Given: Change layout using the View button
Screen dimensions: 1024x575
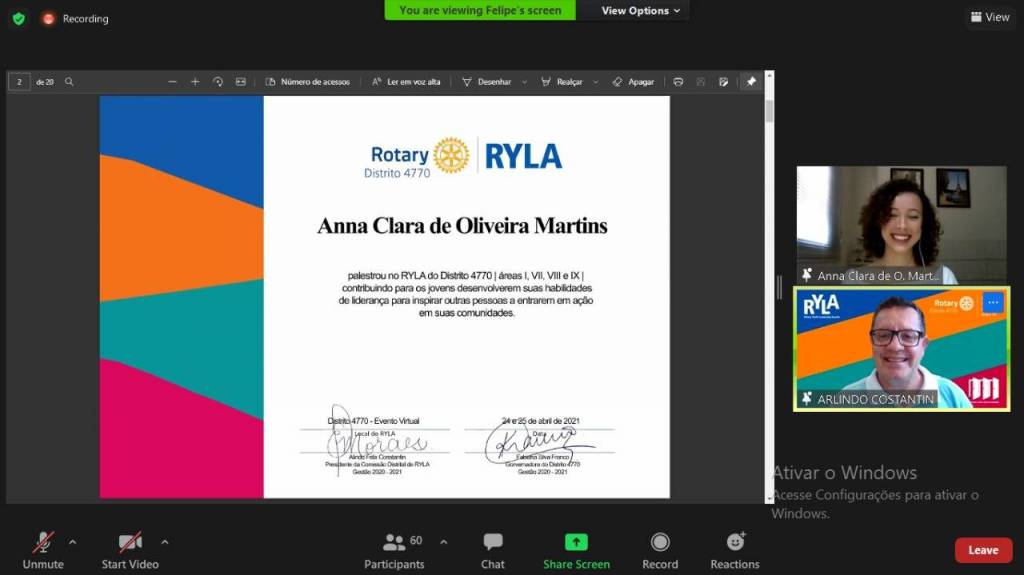Looking at the screenshot, I should pos(989,17).
